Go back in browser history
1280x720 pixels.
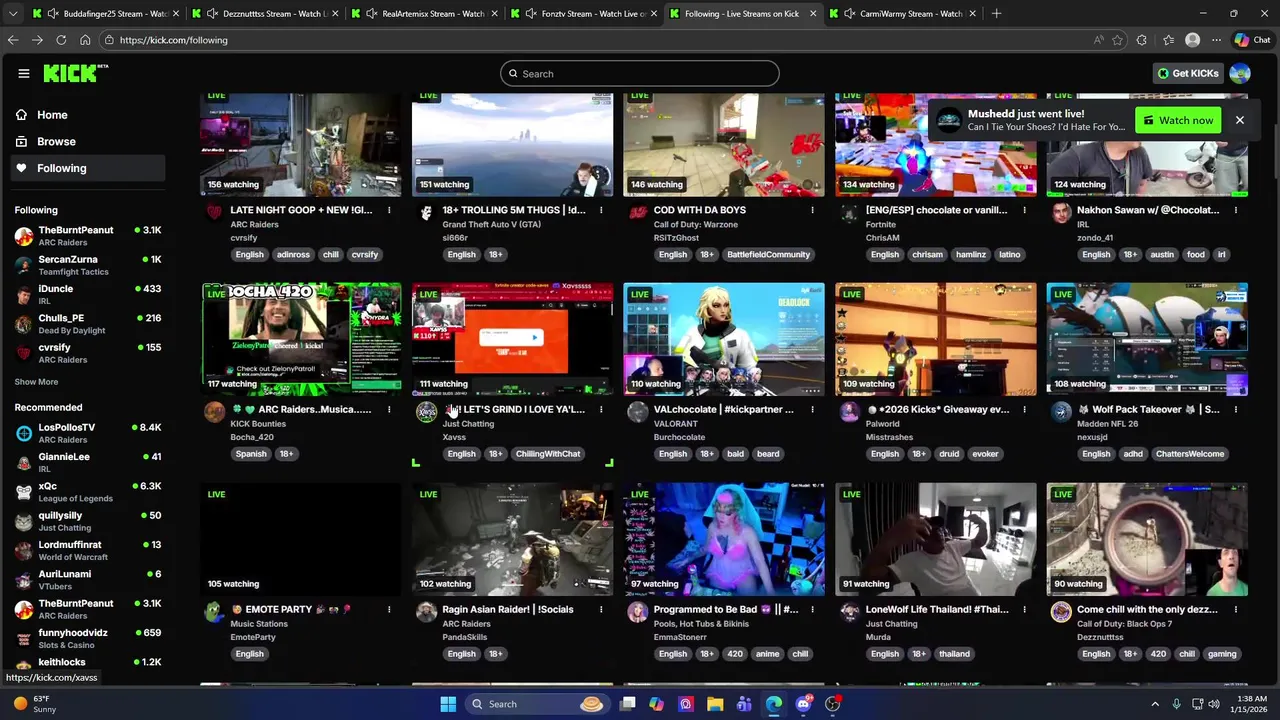coord(13,40)
